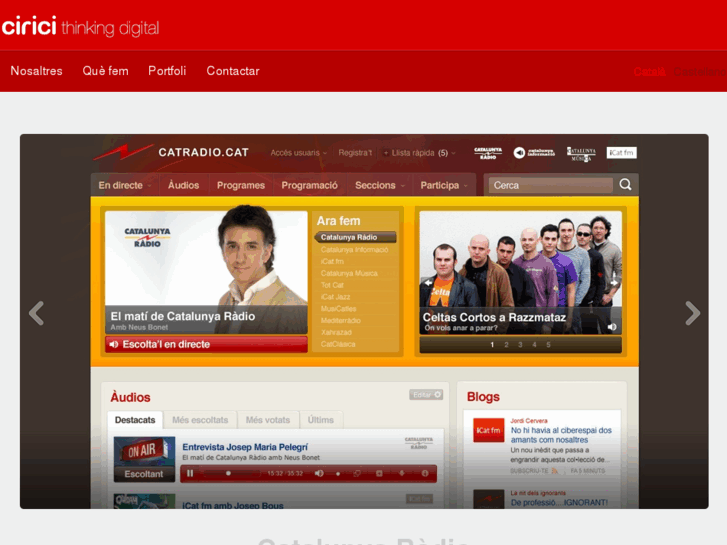Click the iCat fm station logo in header
This screenshot has width=727, height=545.
621,153
